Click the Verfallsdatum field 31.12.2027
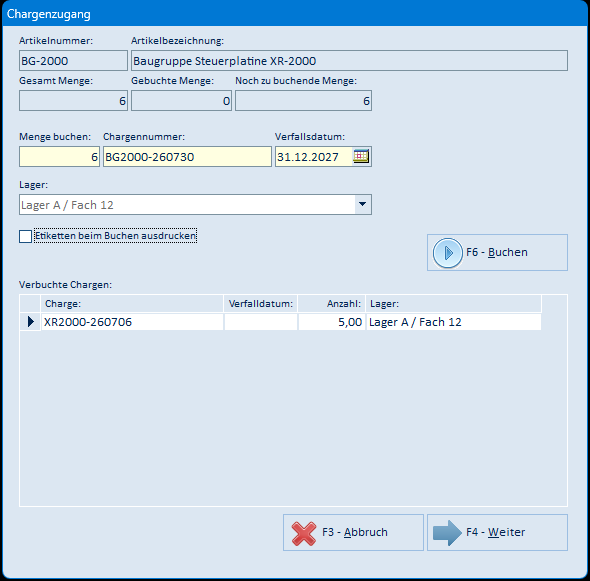590x581 pixels. [314, 157]
